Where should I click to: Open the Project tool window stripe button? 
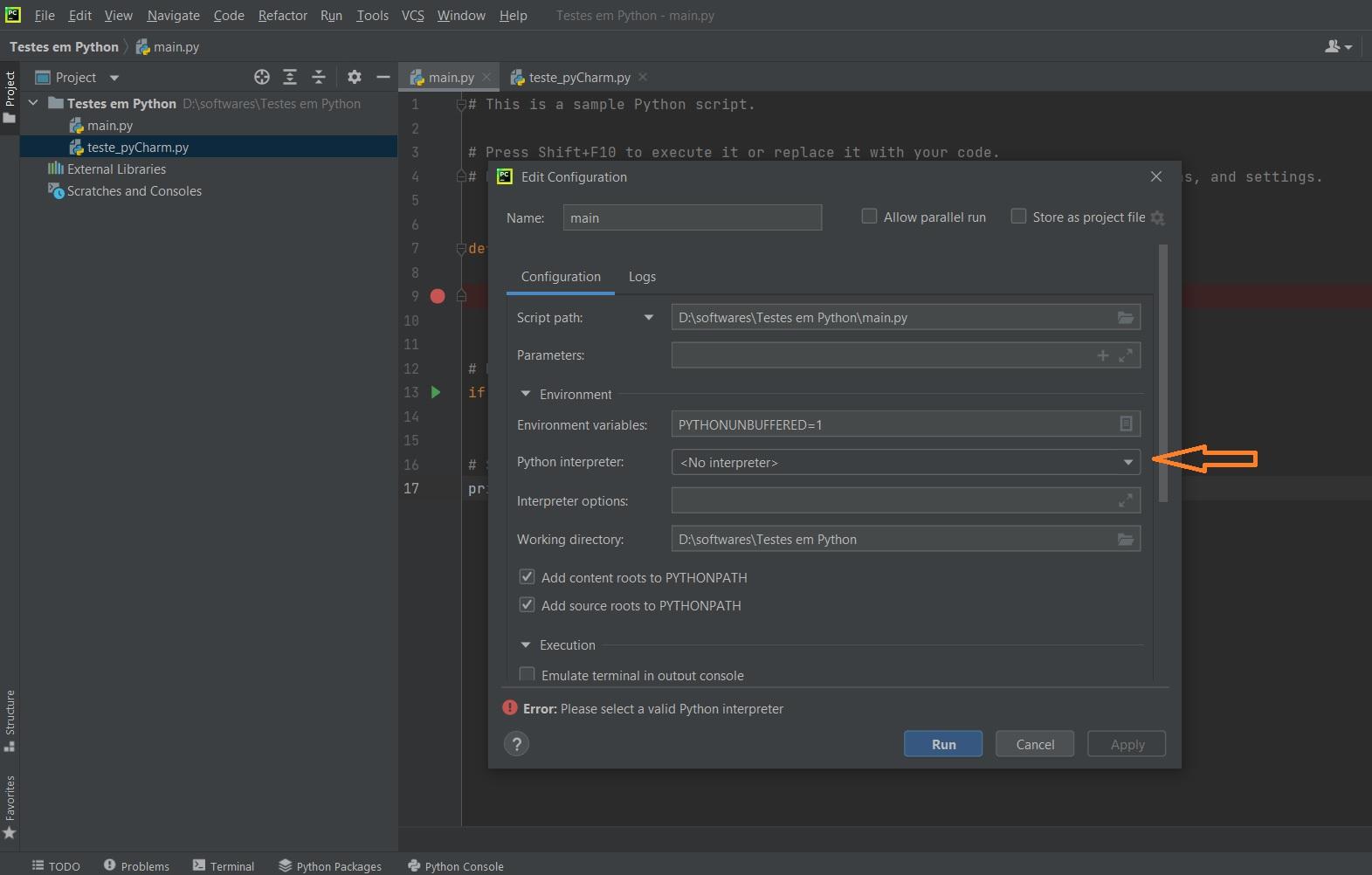(10, 96)
